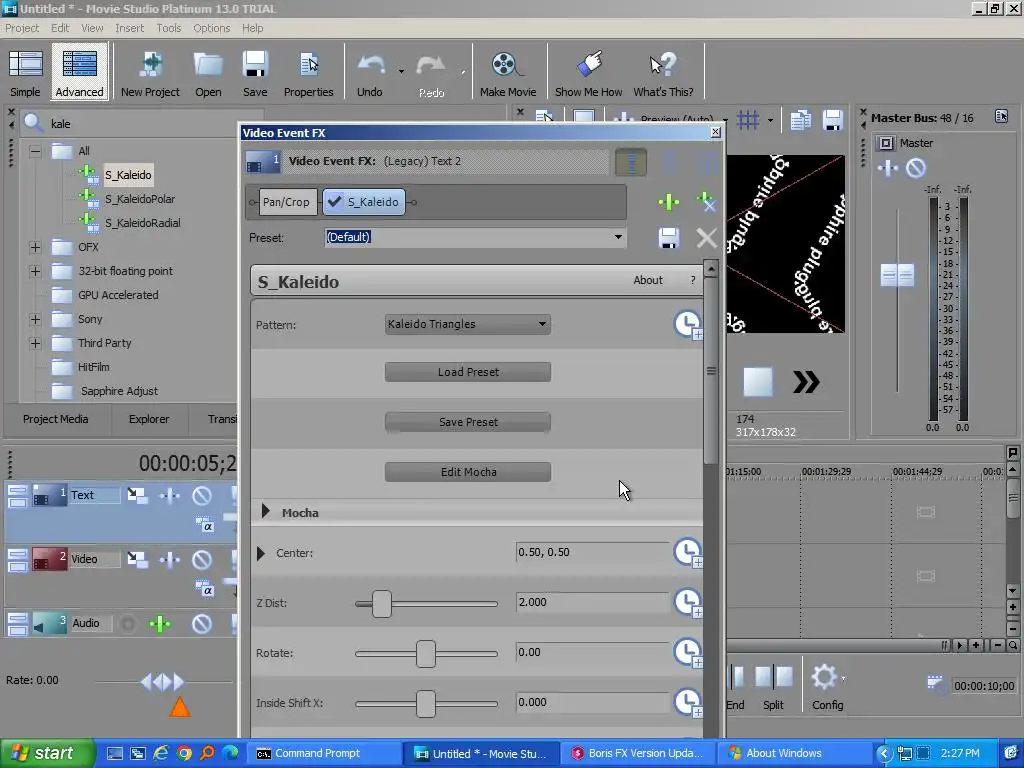Expand the Third Party folder
This screenshot has width=1024, height=768.
[x=35, y=344]
